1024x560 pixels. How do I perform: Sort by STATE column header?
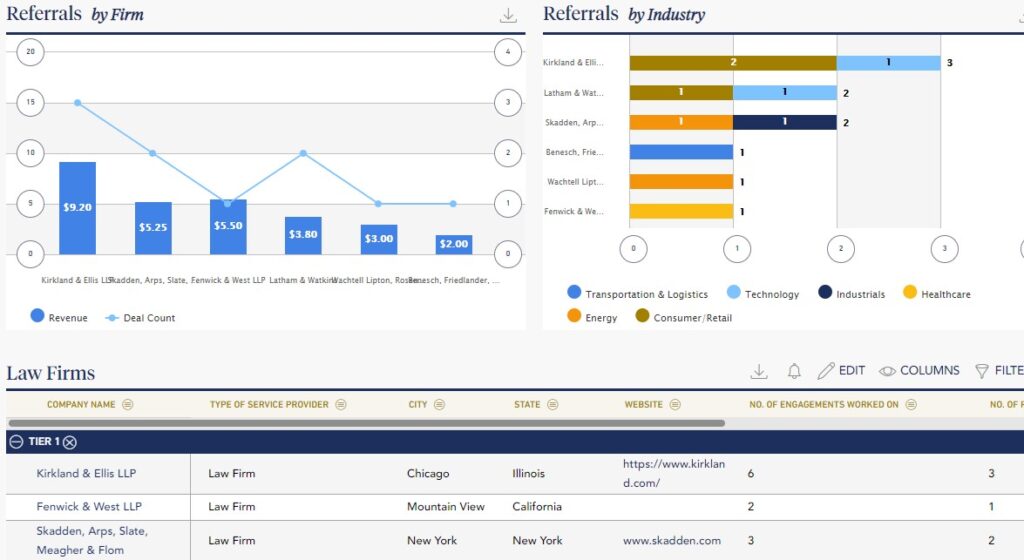(527, 405)
